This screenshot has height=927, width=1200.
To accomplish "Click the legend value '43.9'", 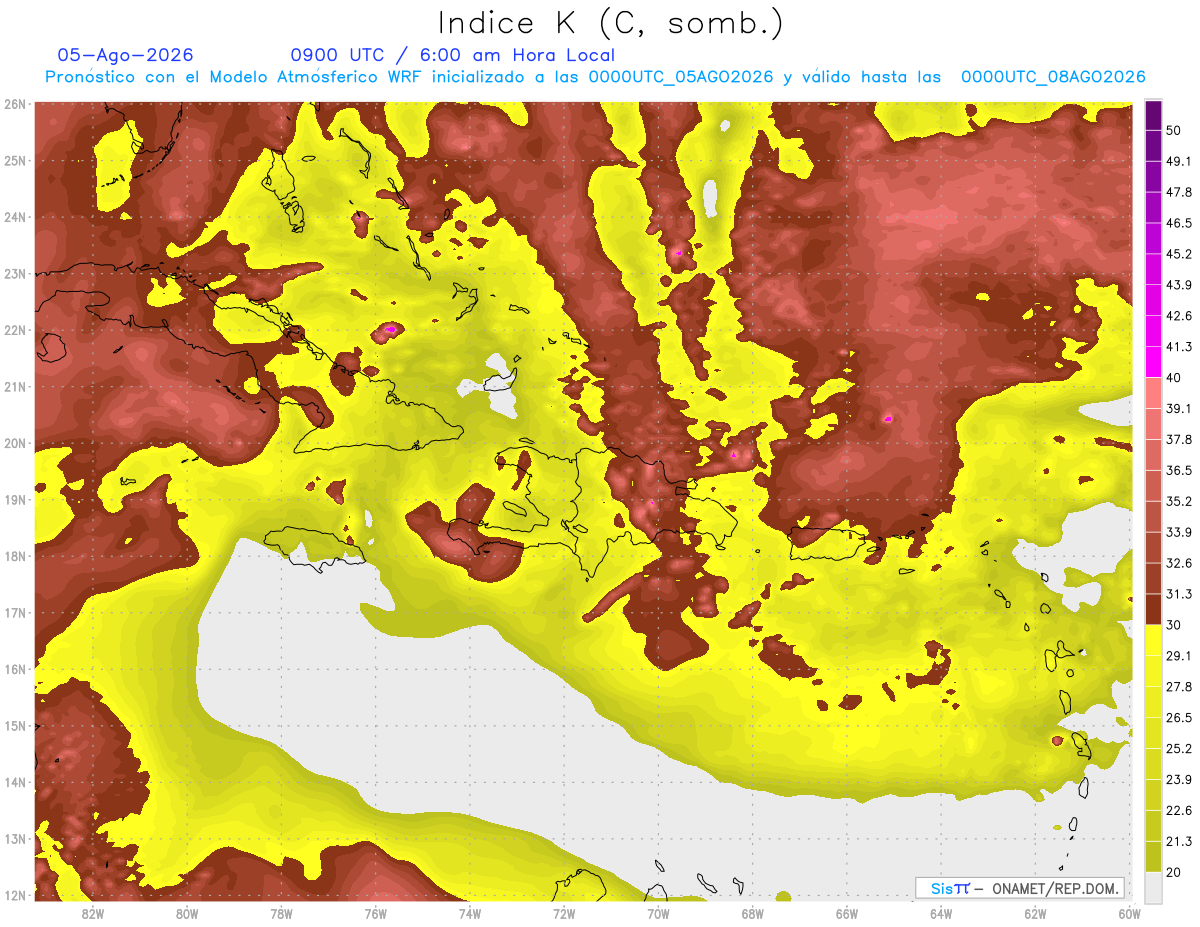I will click(x=1178, y=285).
